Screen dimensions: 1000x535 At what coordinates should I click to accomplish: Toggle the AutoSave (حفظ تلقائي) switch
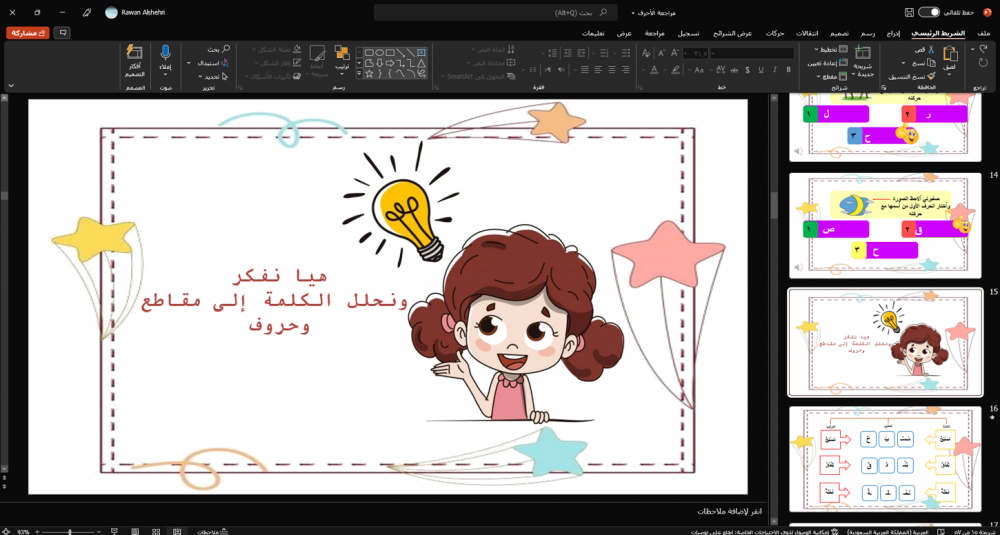(929, 12)
